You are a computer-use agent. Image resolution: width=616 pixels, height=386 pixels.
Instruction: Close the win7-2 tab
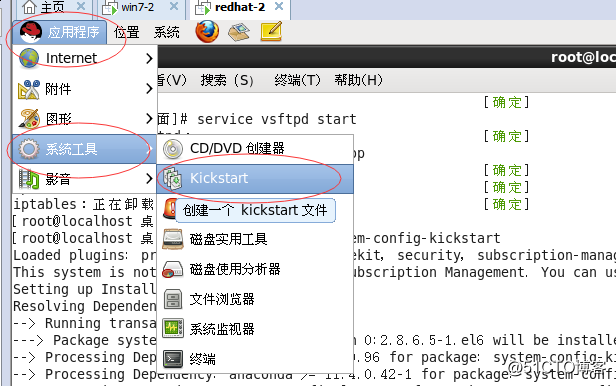point(174,6)
